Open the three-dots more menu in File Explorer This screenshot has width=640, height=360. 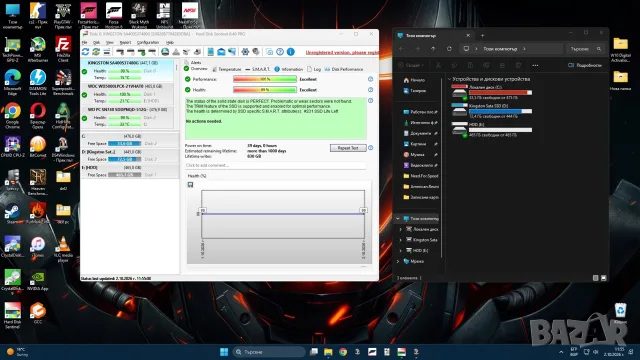pos(535,65)
